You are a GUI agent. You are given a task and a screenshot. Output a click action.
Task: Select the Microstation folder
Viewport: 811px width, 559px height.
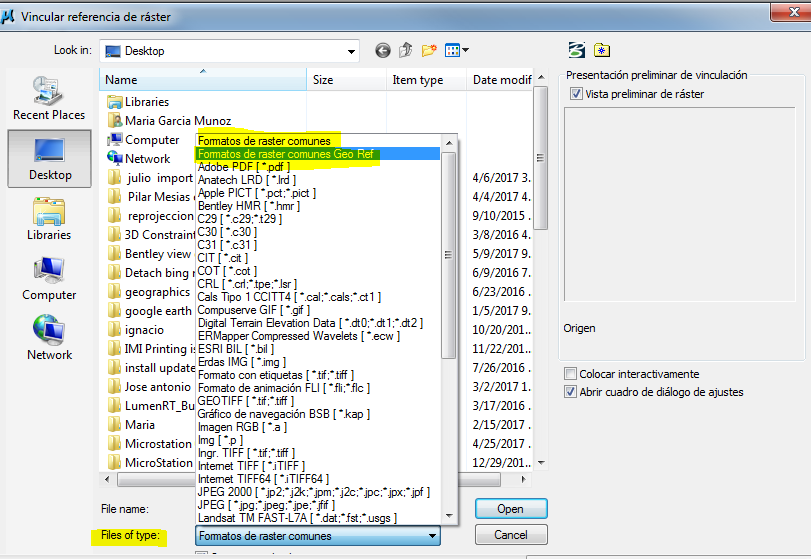[x=149, y=444]
